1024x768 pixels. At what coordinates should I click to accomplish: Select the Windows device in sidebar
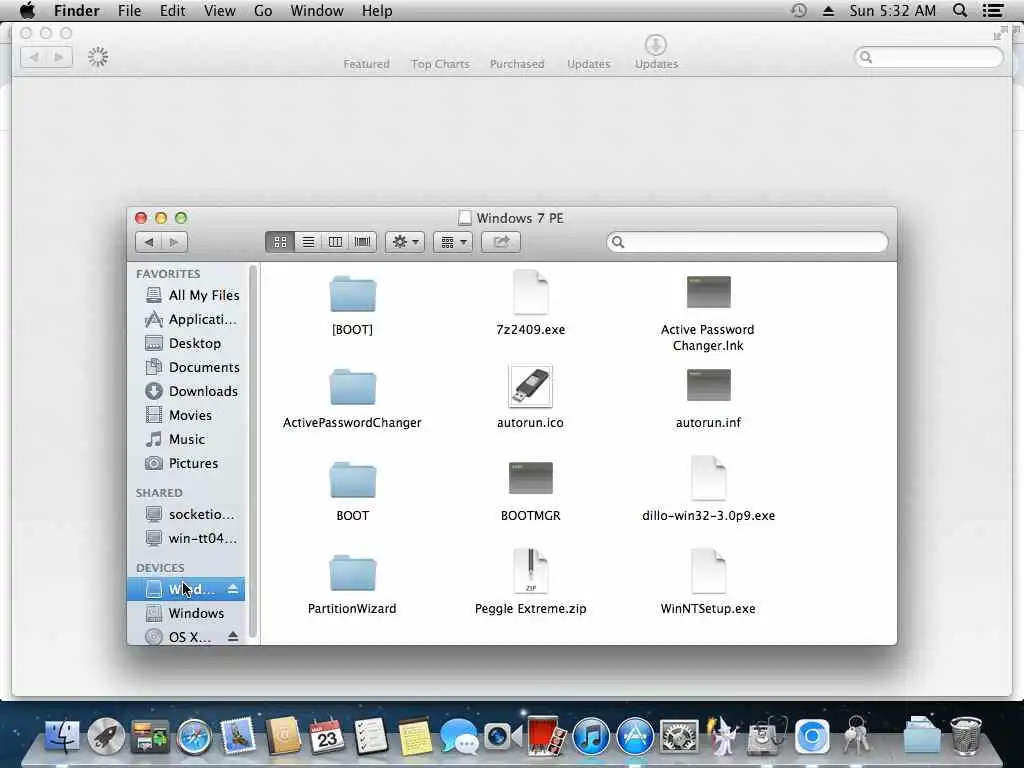coord(185,613)
